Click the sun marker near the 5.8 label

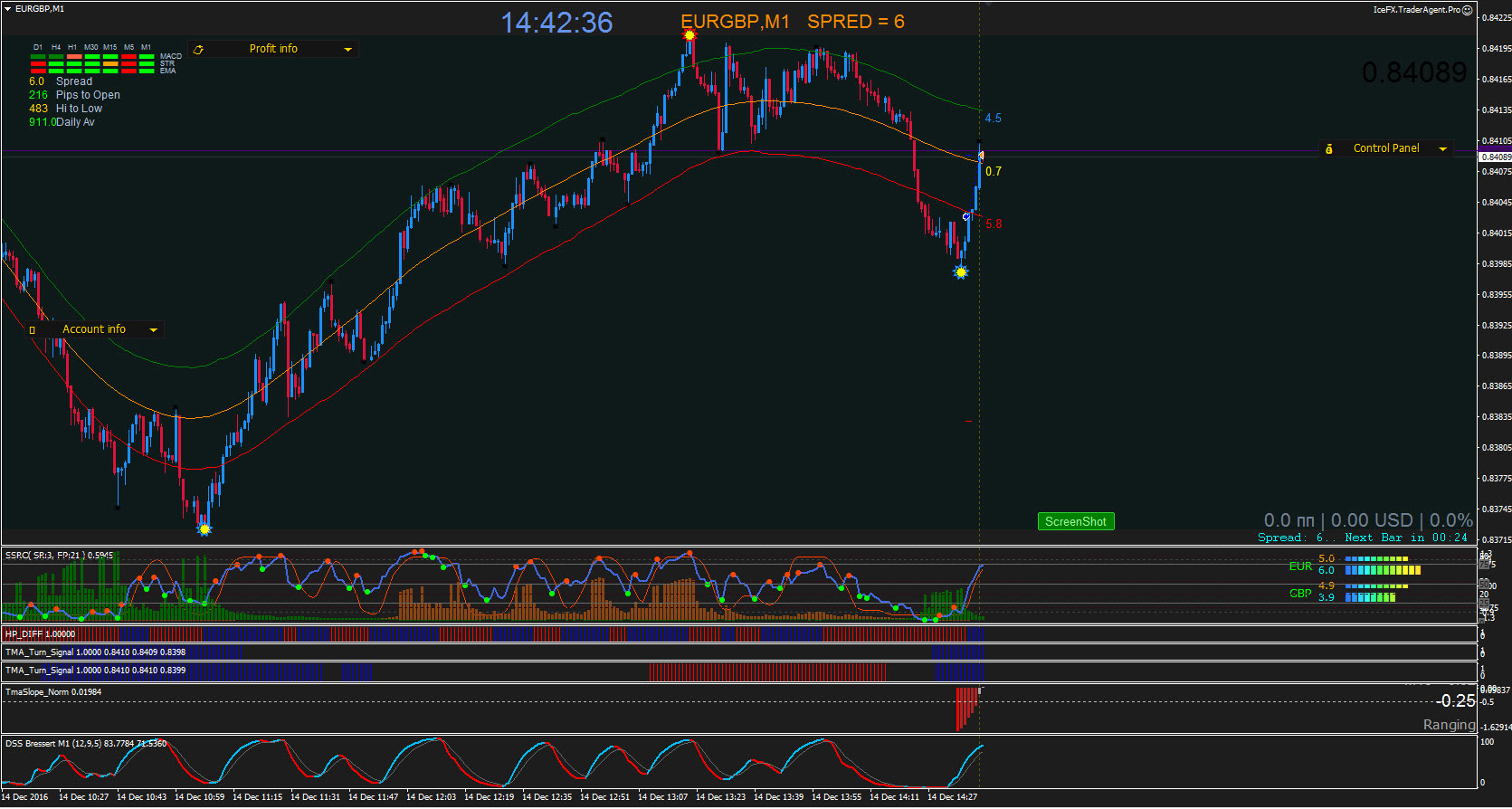(x=961, y=272)
